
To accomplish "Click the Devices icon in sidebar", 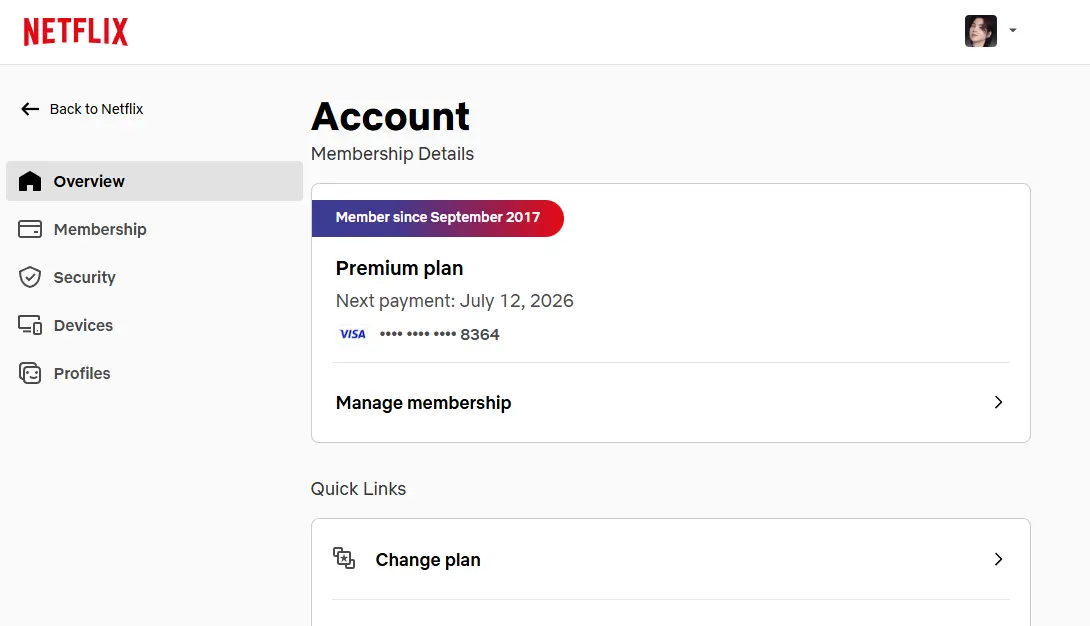I will (x=30, y=325).
